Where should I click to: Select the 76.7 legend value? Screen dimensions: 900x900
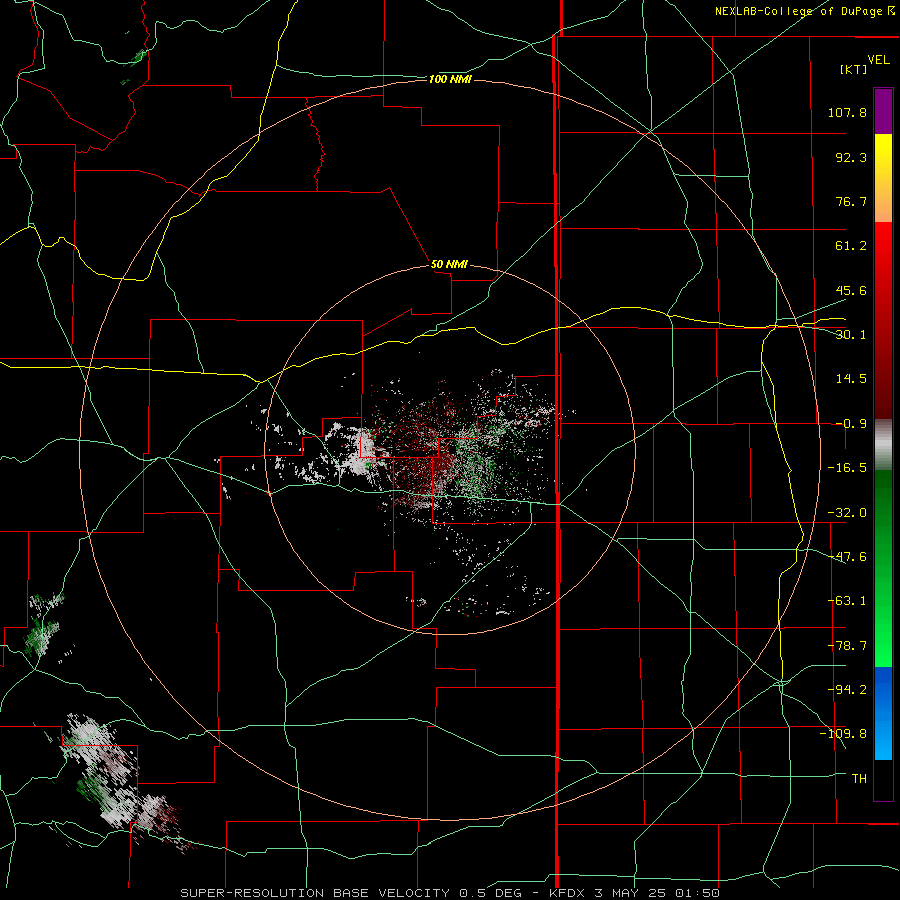(851, 201)
